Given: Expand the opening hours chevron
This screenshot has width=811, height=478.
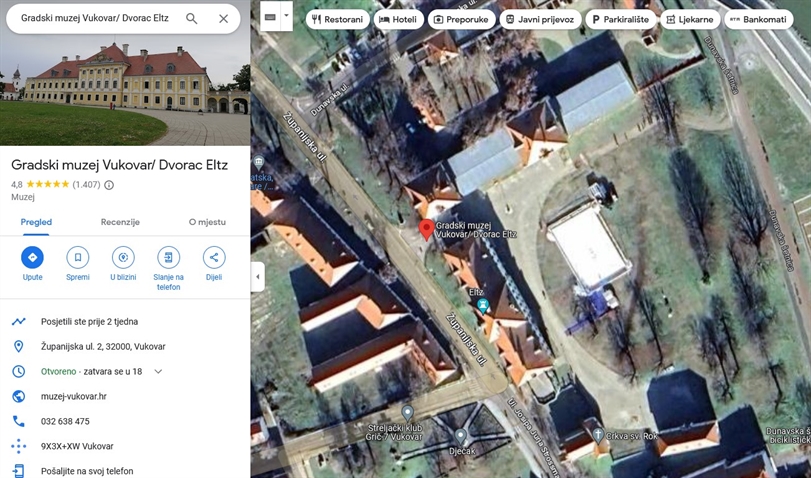Looking at the screenshot, I should point(158,371).
